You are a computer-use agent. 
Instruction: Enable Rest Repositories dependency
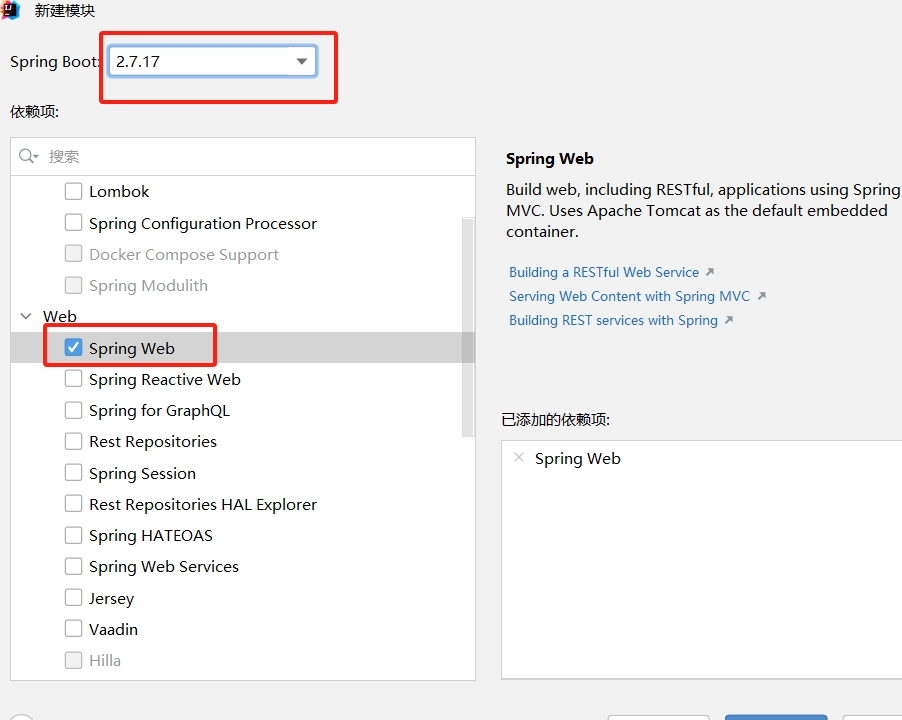click(x=73, y=441)
